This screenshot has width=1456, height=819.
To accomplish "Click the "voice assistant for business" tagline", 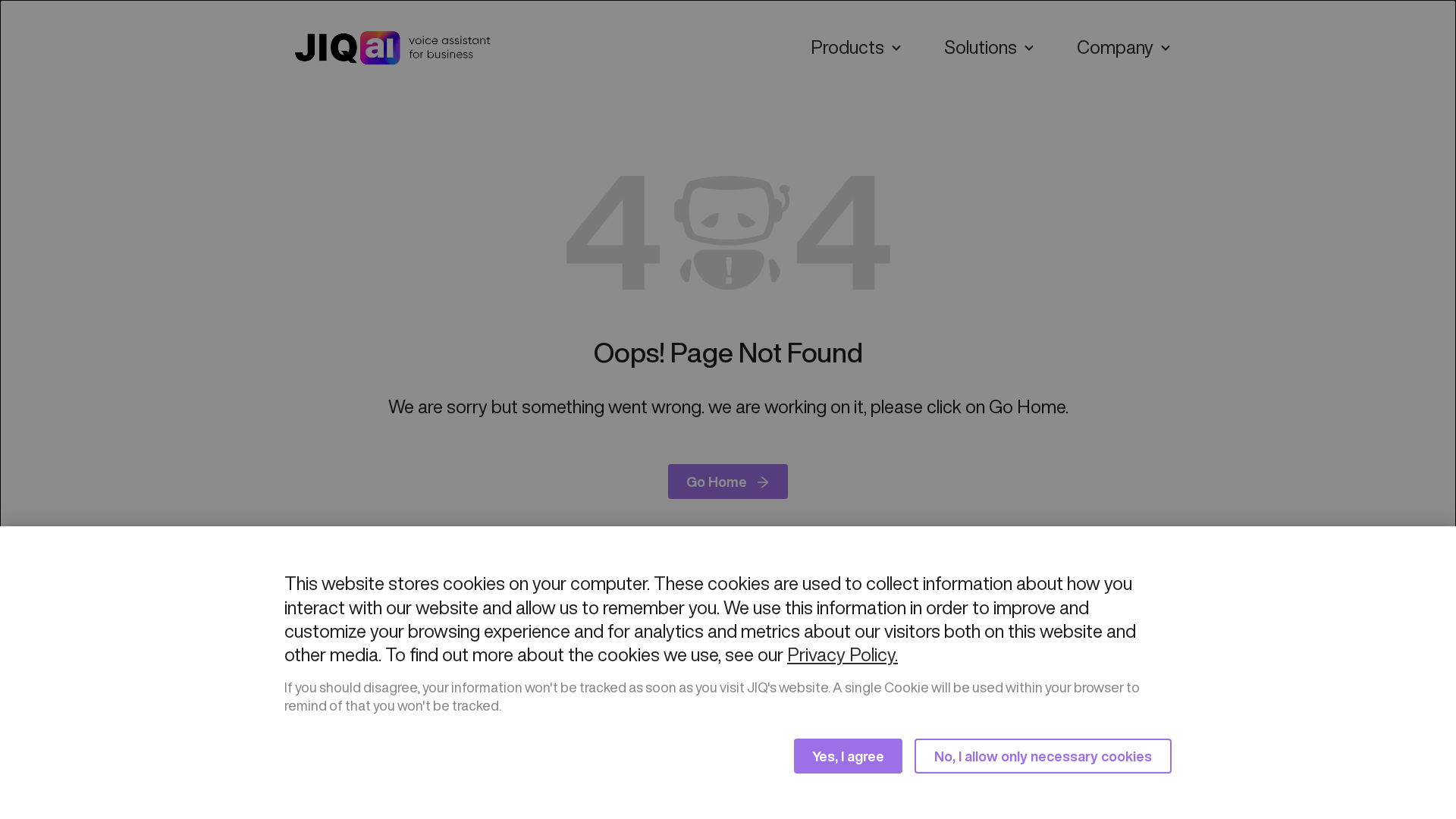I will click(450, 48).
